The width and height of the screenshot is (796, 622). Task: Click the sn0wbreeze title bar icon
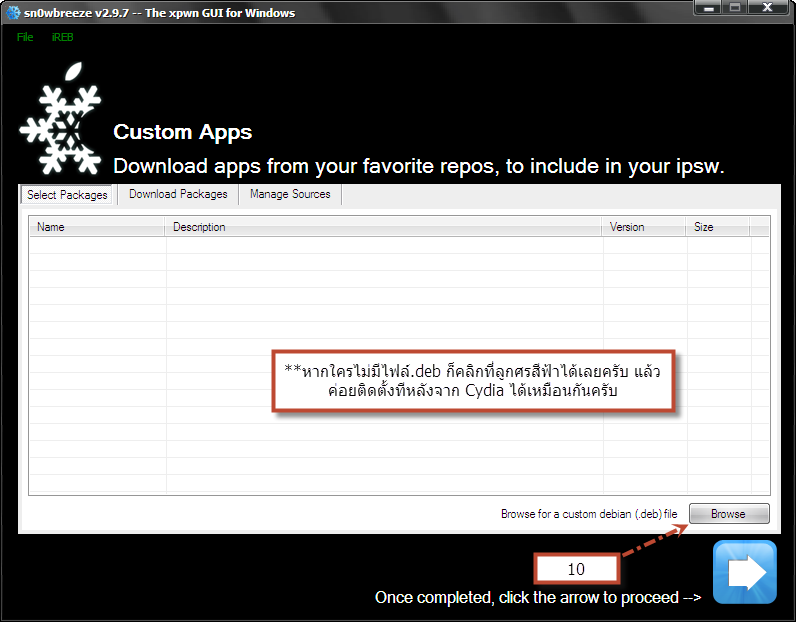pyautogui.click(x=13, y=13)
